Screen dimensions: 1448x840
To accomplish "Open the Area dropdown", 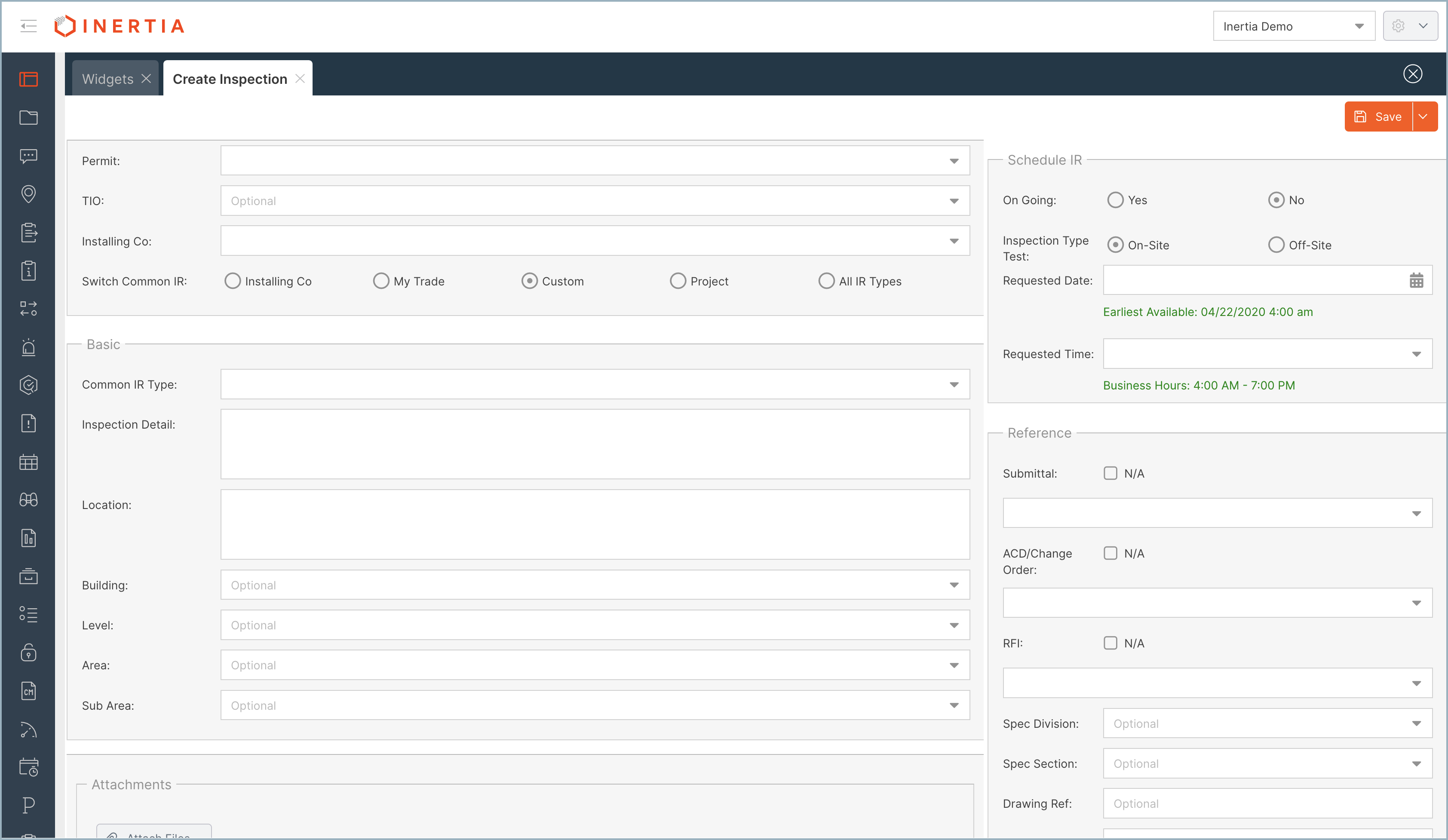I will [595, 665].
